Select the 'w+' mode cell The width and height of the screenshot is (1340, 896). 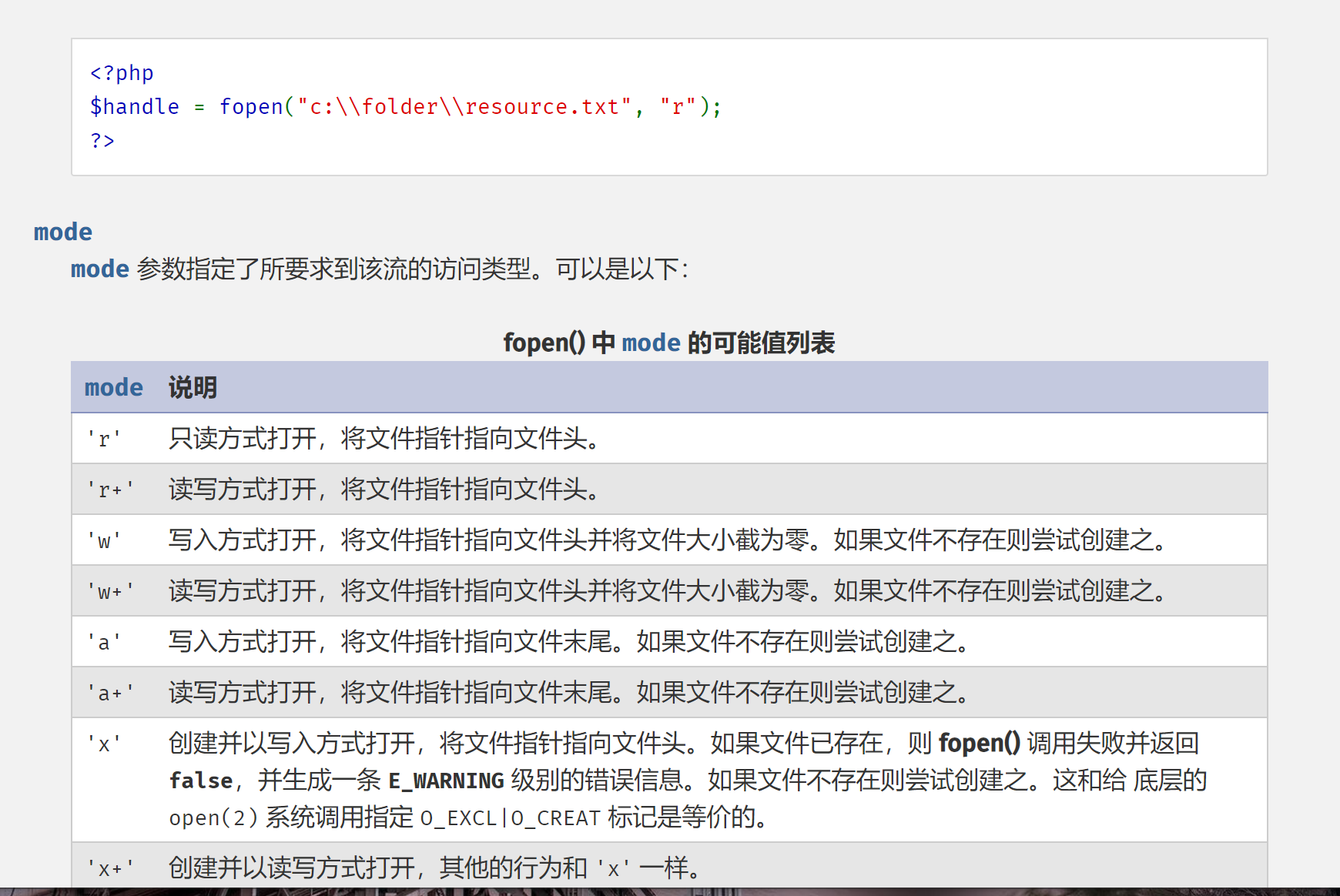(x=111, y=591)
